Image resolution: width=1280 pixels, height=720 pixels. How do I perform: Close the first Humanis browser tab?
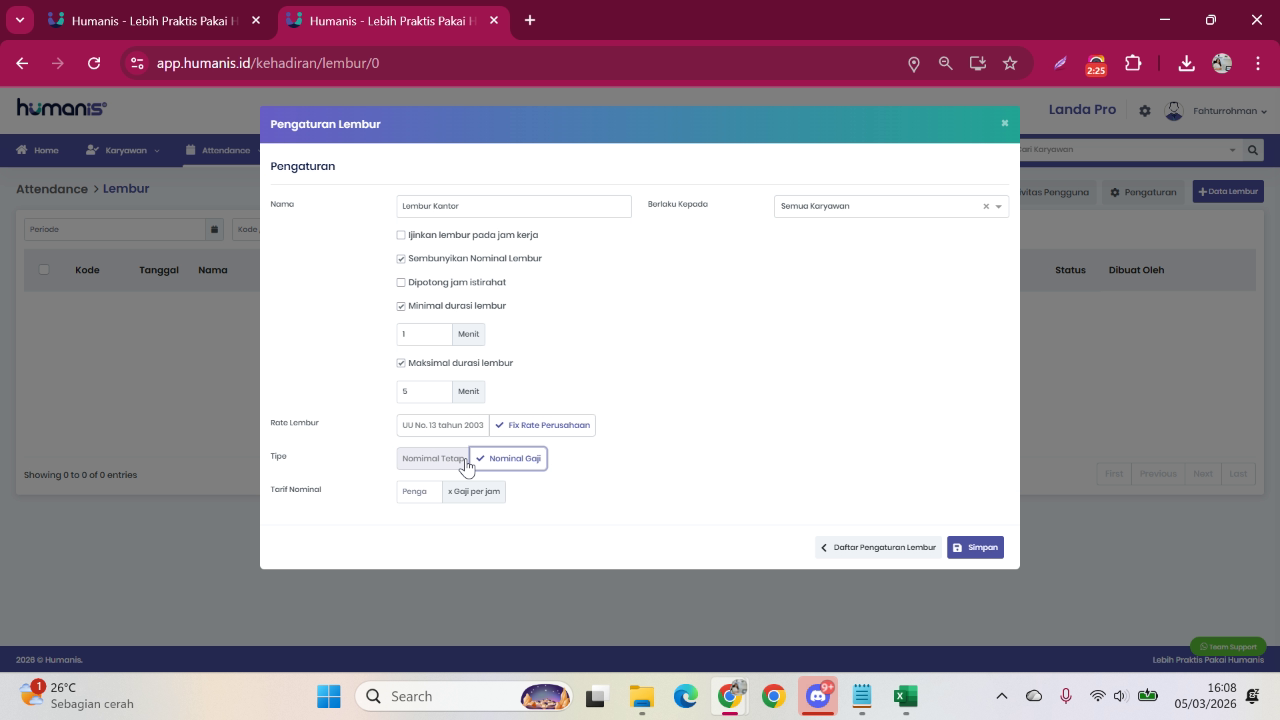point(257,20)
